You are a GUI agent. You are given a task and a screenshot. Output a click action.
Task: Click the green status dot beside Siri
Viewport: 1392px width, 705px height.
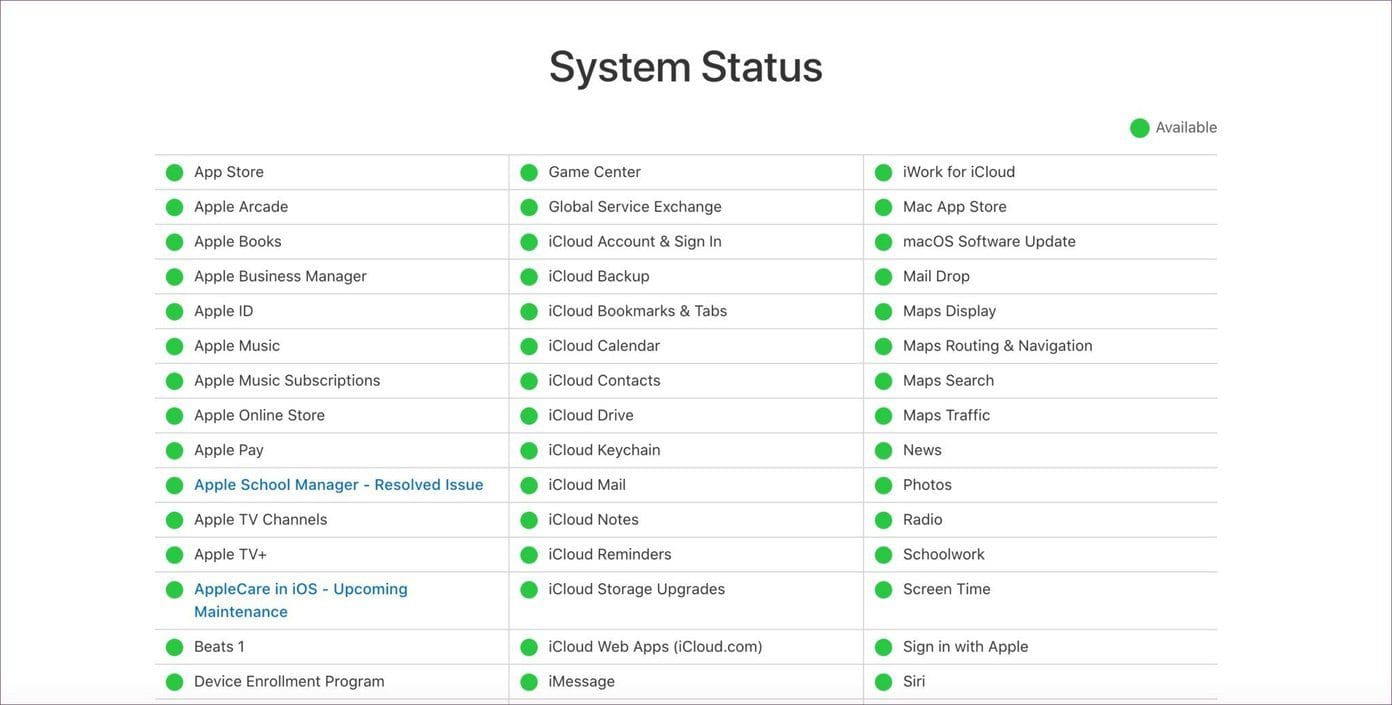[x=883, y=682]
